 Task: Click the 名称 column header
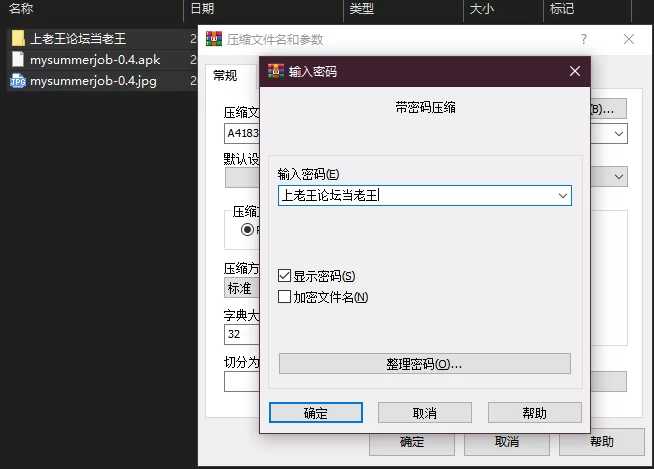click(x=21, y=8)
